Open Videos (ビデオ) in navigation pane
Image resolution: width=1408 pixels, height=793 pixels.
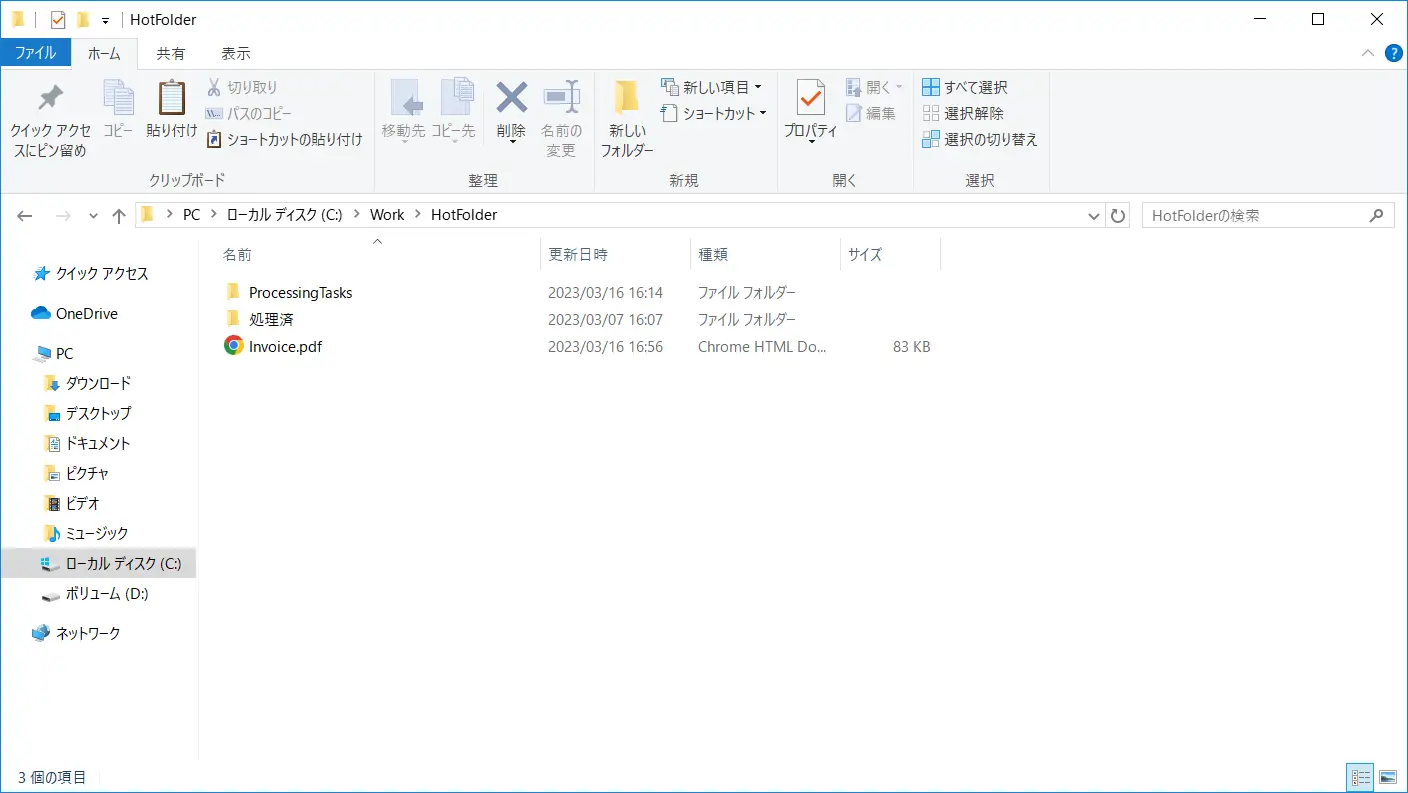coord(83,504)
